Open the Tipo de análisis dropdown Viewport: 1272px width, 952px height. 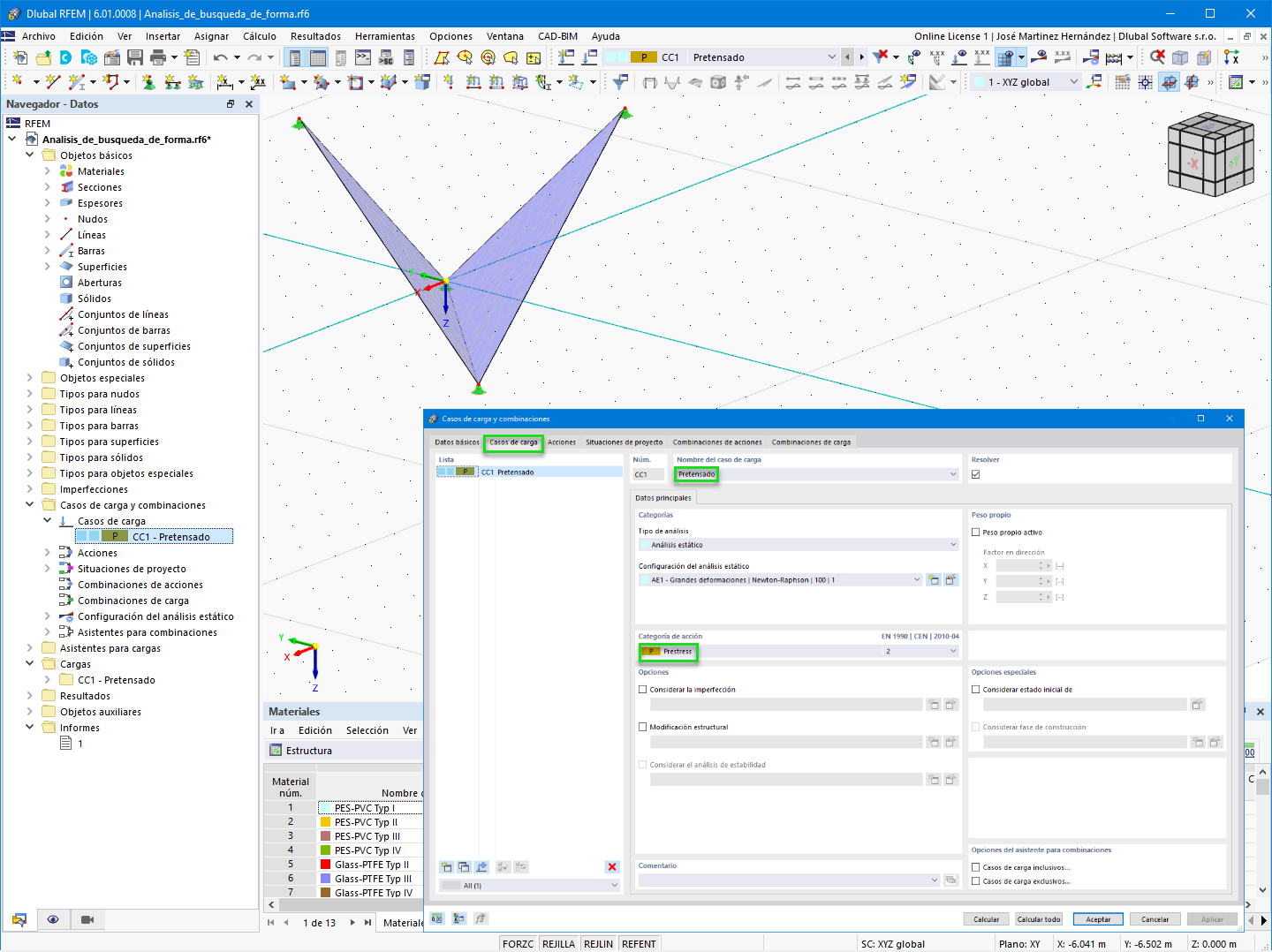[x=799, y=545]
